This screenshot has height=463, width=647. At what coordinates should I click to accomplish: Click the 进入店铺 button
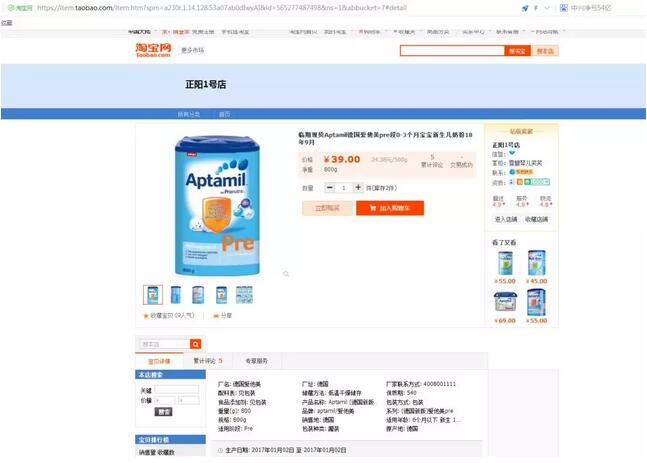click(x=506, y=220)
